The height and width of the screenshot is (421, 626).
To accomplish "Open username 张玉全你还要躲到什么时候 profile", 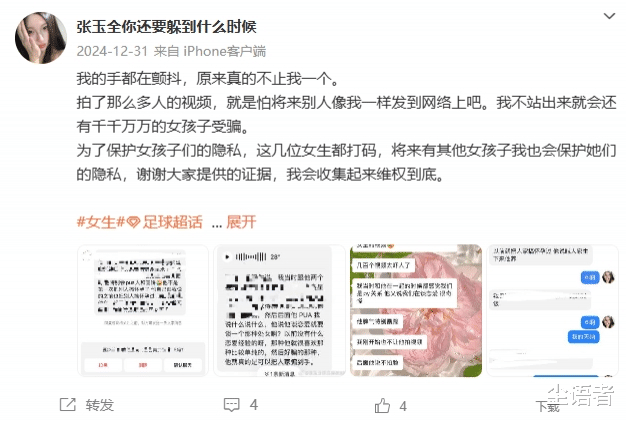I will tap(166, 27).
